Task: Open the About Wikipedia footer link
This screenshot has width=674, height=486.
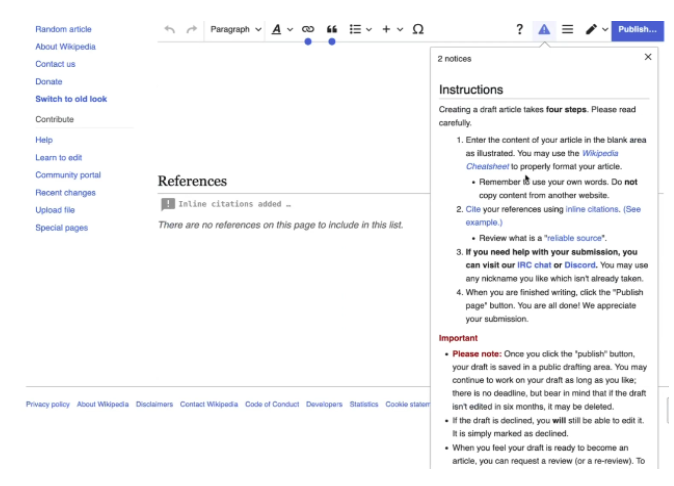Action: coord(103,404)
